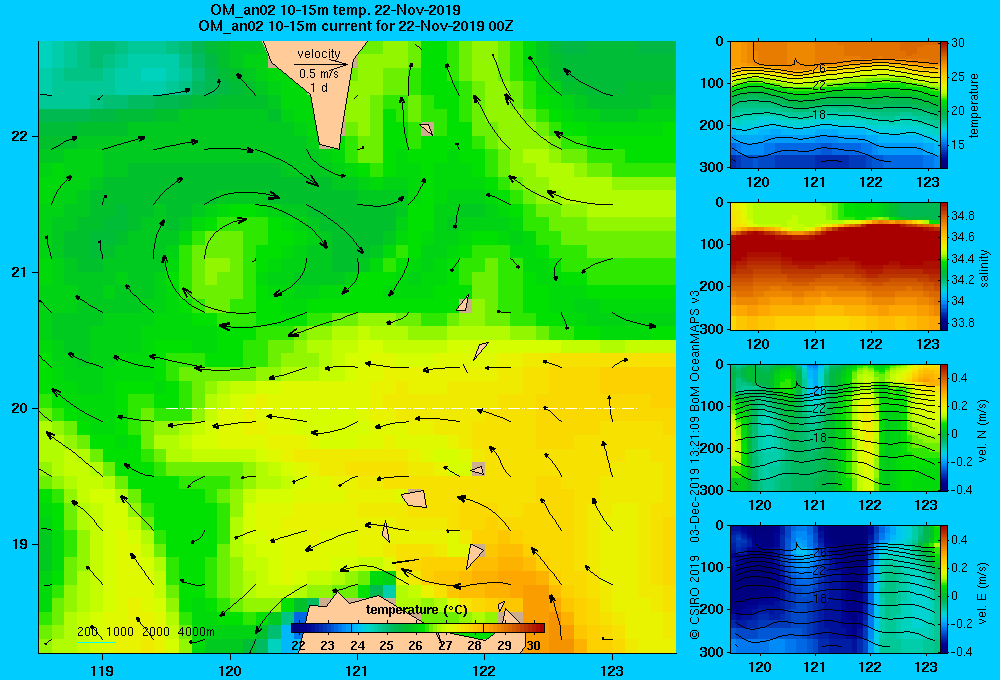Click latitude label 21 on main map's left axis
1000x680 pixels.
tap(20, 272)
